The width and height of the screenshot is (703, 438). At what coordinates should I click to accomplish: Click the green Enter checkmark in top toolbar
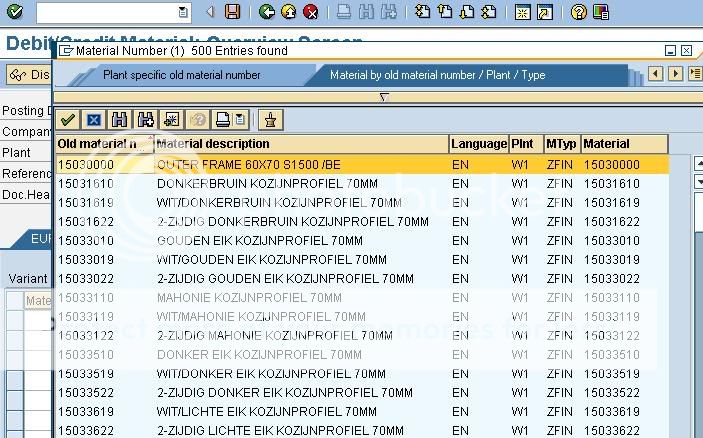(x=14, y=12)
